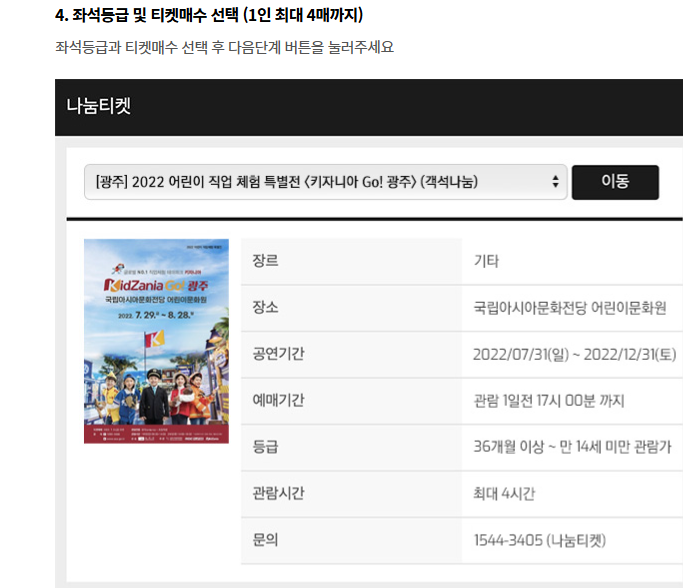Click the 최대 4시간 value
The image size is (683, 588).
click(504, 494)
